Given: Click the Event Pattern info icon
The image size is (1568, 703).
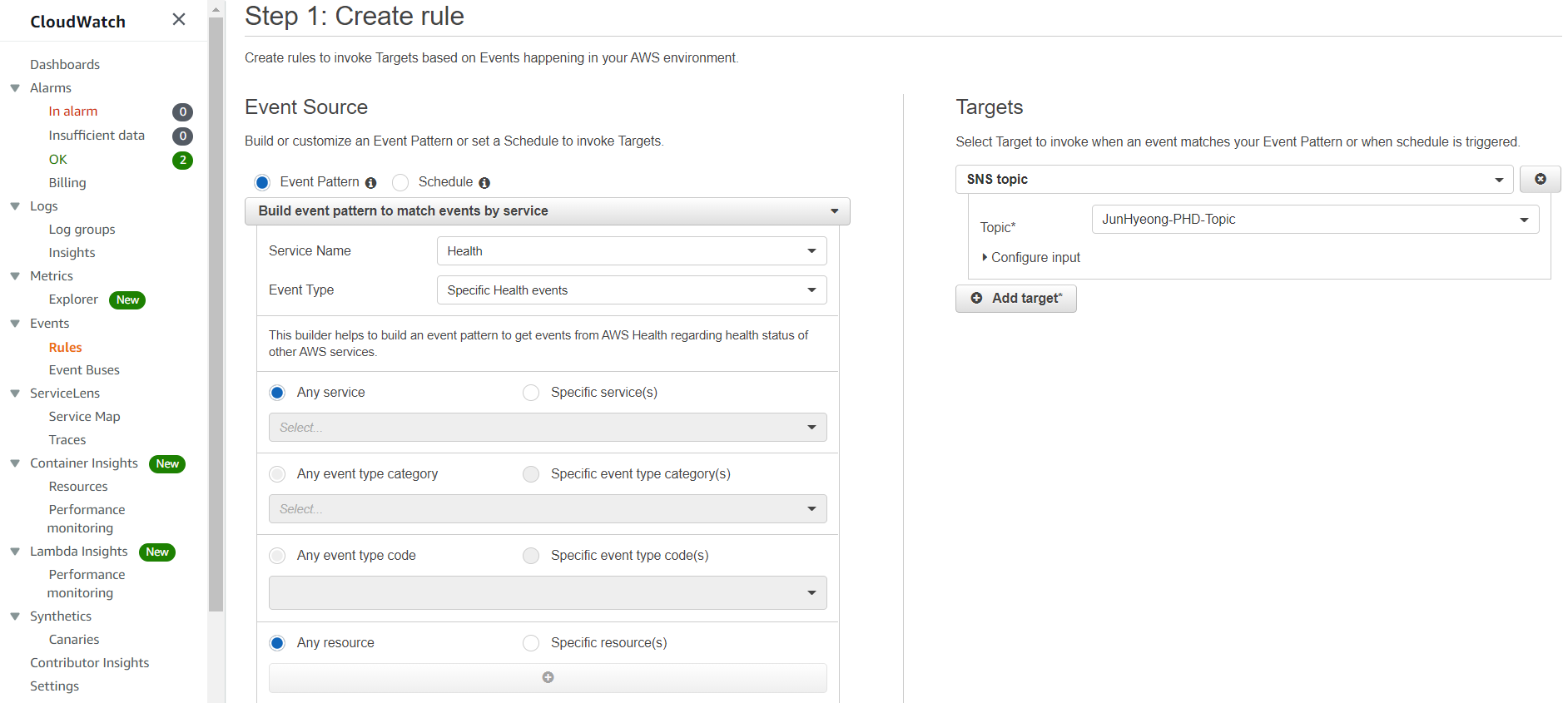Looking at the screenshot, I should point(371,183).
